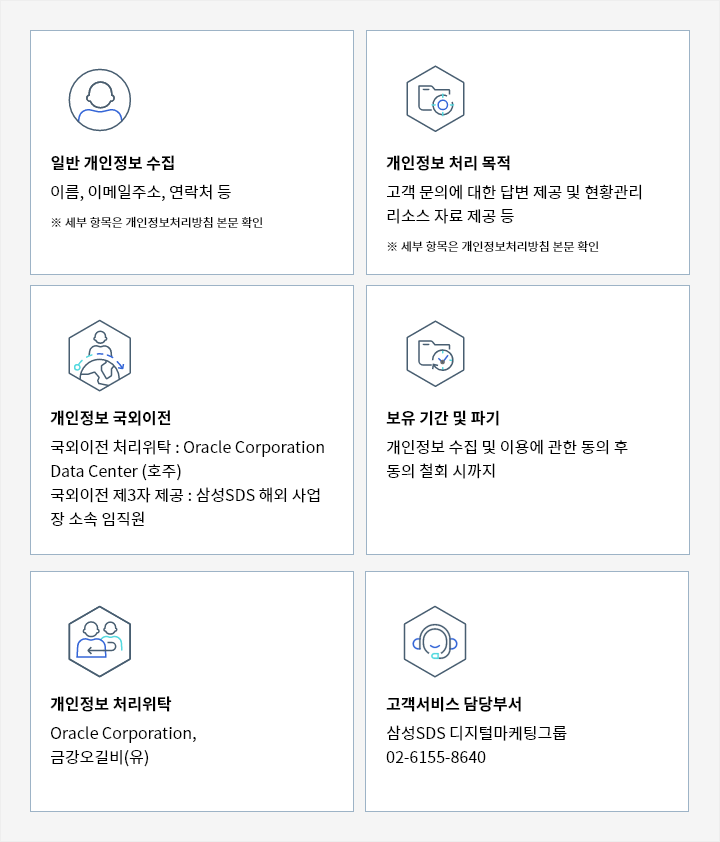Click the 금강오길비(유) text

99,757
